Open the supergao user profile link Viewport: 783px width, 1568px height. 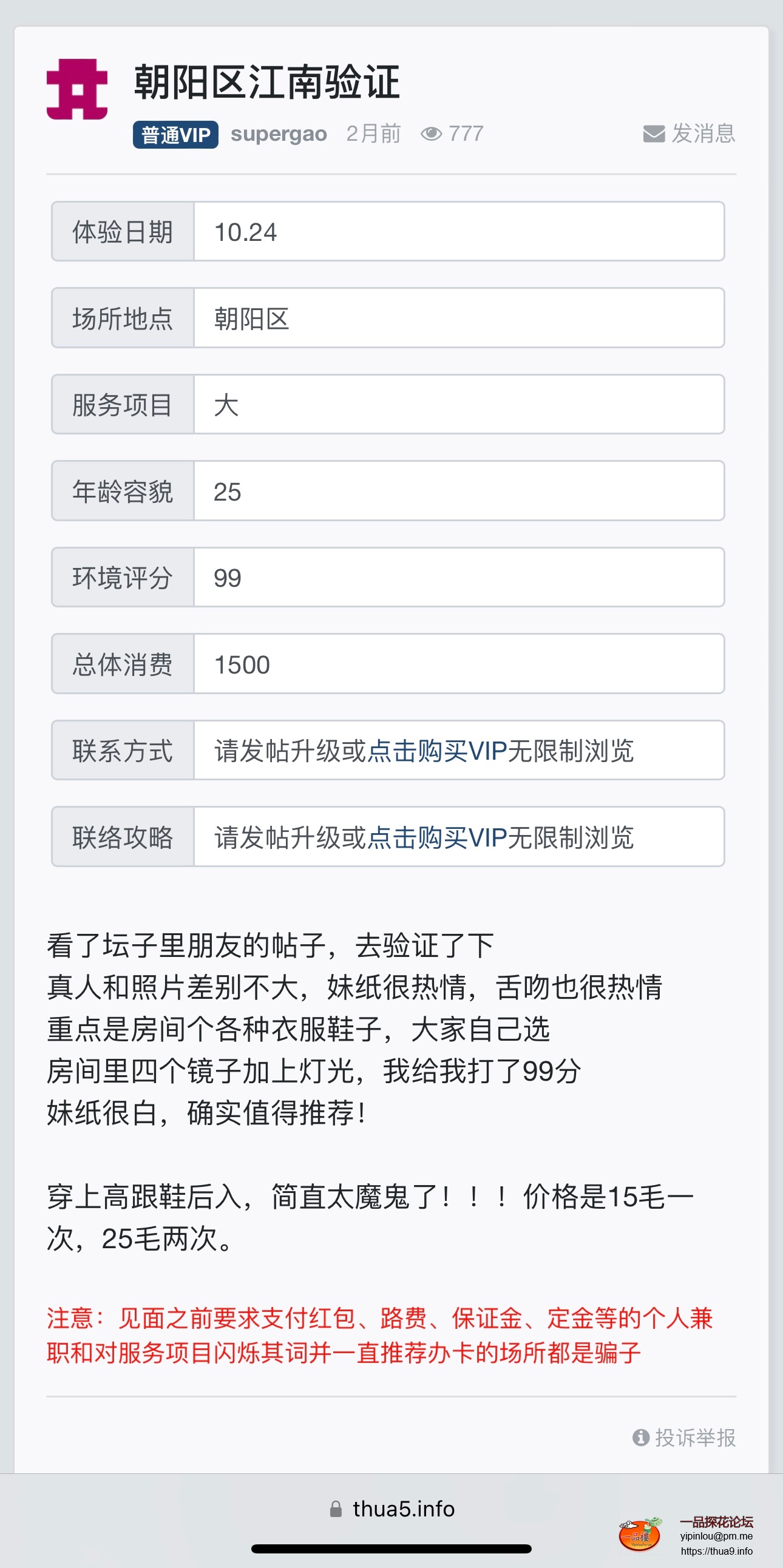[278, 133]
